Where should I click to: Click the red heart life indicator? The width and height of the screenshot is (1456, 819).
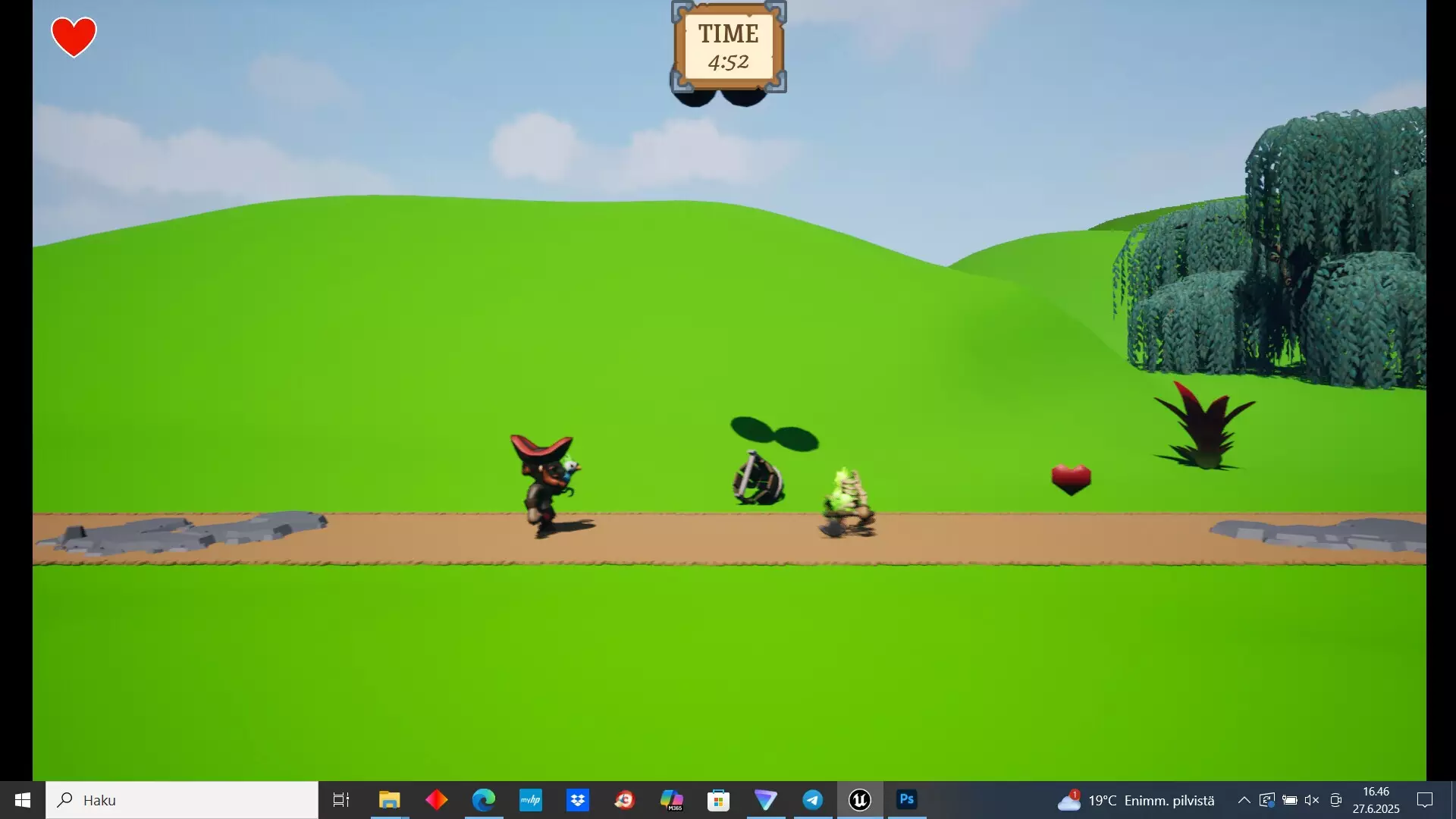click(74, 36)
